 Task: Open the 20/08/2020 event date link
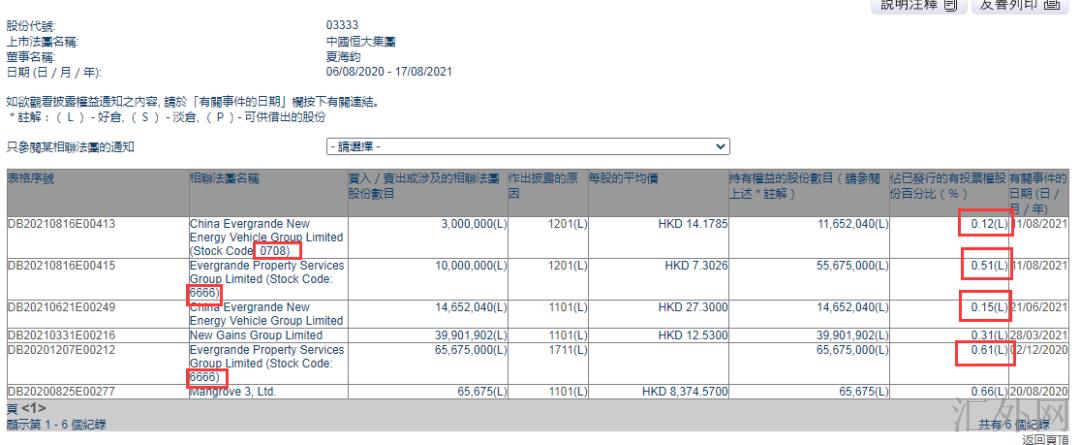tap(1039, 392)
